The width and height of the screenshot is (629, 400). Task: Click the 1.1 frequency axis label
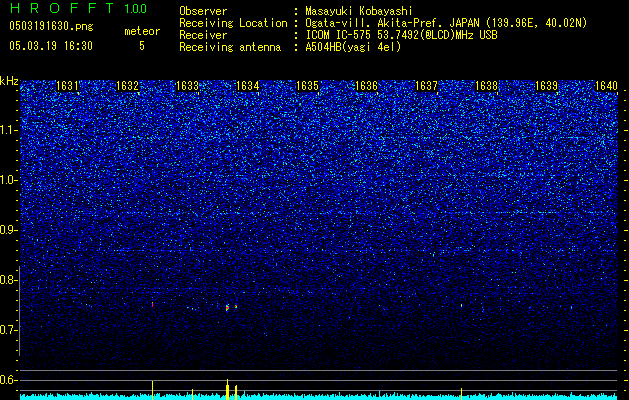coord(8,130)
